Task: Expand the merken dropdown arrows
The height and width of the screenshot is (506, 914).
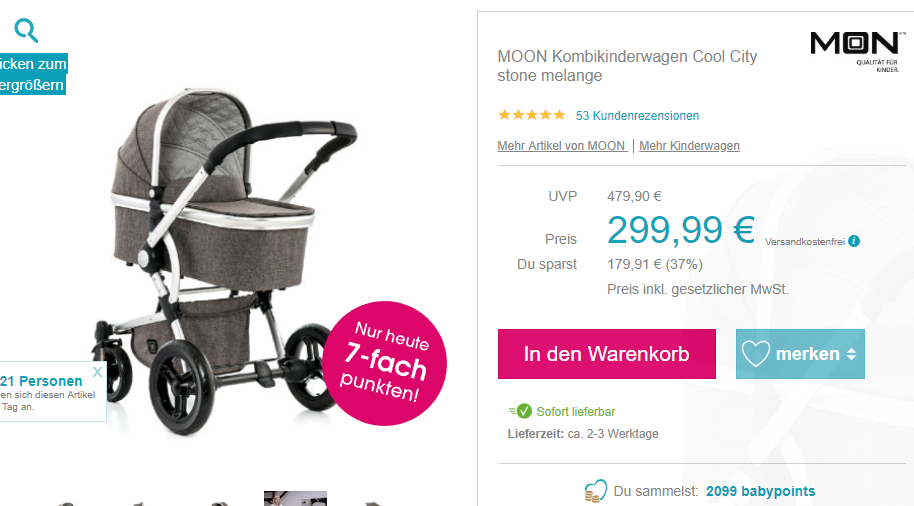Action: 851,354
